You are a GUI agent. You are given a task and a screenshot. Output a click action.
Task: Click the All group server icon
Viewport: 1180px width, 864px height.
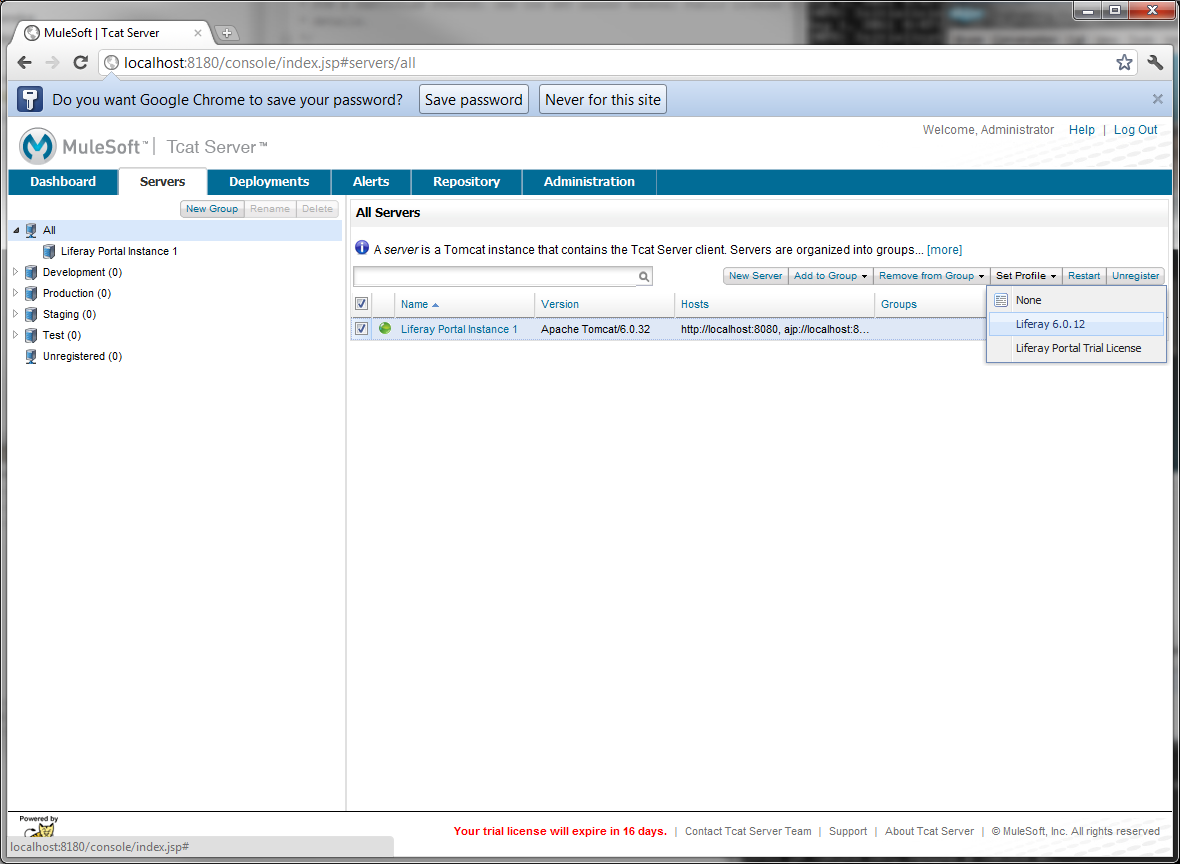click(31, 230)
